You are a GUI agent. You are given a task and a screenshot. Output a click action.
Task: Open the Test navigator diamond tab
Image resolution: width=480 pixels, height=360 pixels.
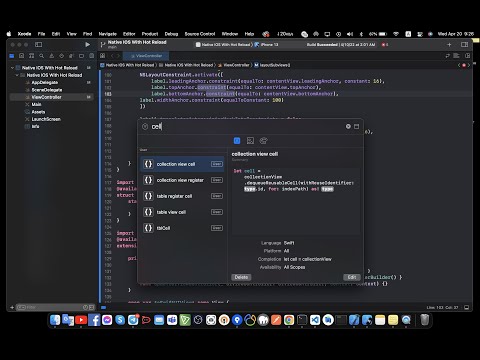pyautogui.click(x=61, y=56)
